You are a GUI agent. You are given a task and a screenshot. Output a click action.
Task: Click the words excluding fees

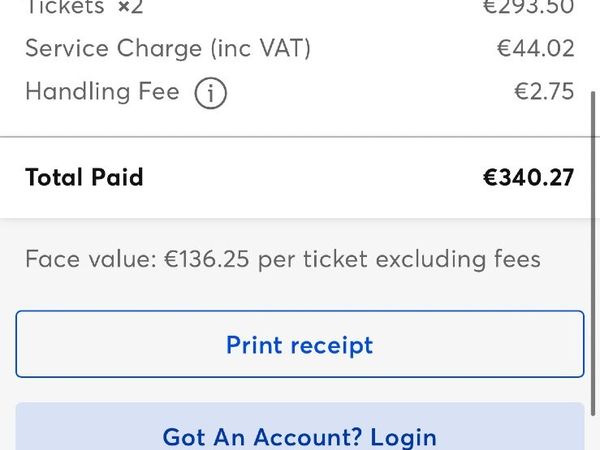tap(458, 259)
